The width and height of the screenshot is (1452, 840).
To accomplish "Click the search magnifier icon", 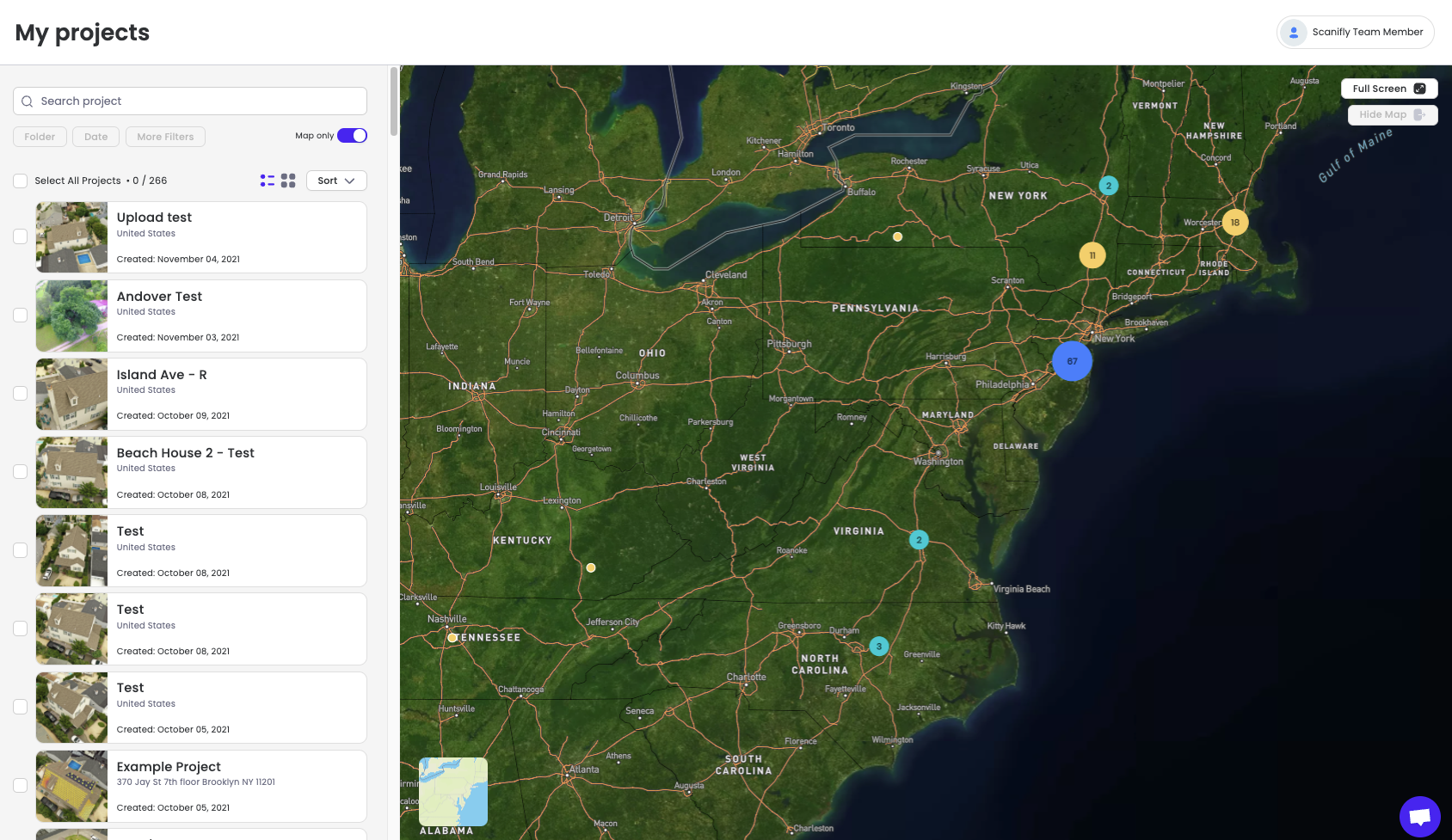I will (x=27, y=101).
